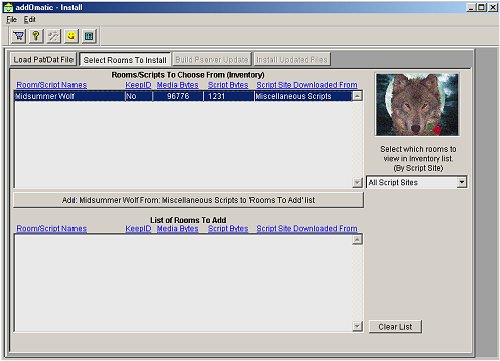Click the teal book toolbar icon
The height and width of the screenshot is (361, 500).
89,36
